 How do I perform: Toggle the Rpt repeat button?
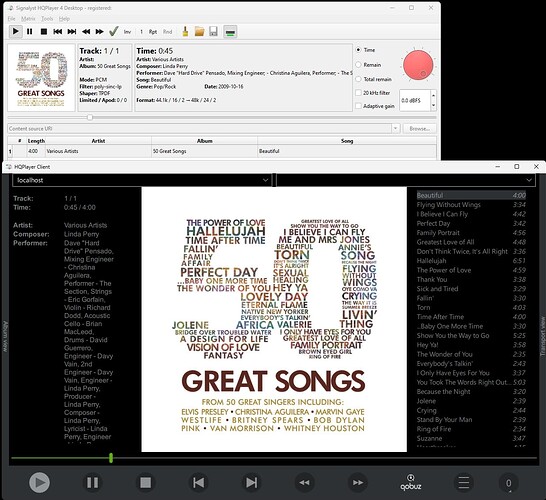point(153,32)
